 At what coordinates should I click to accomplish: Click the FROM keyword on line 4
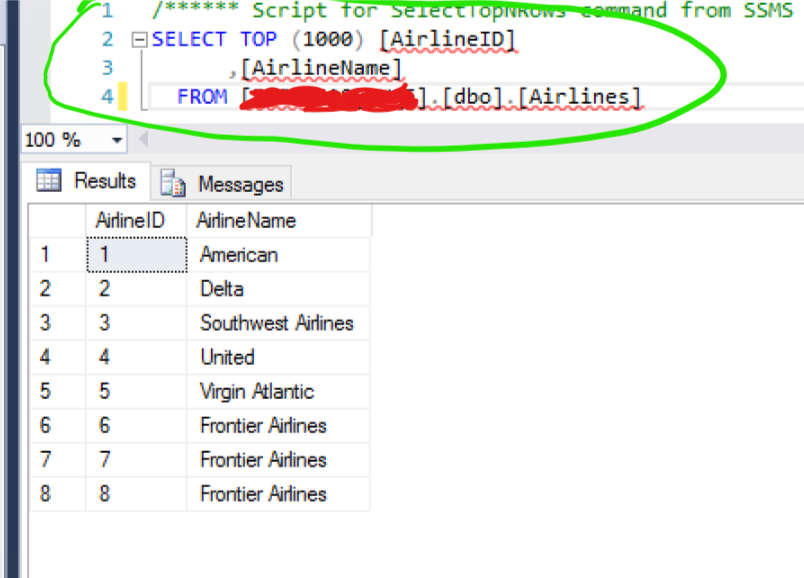[202, 98]
